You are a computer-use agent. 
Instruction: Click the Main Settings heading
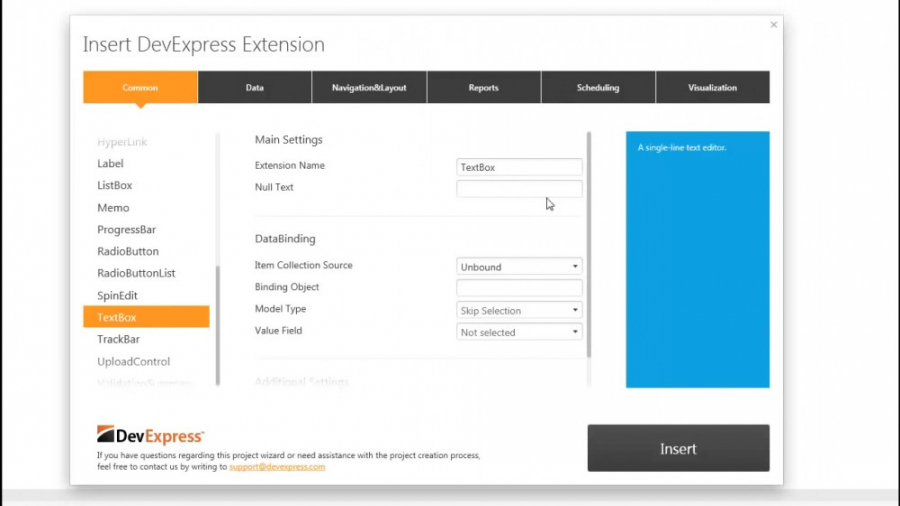(289, 139)
